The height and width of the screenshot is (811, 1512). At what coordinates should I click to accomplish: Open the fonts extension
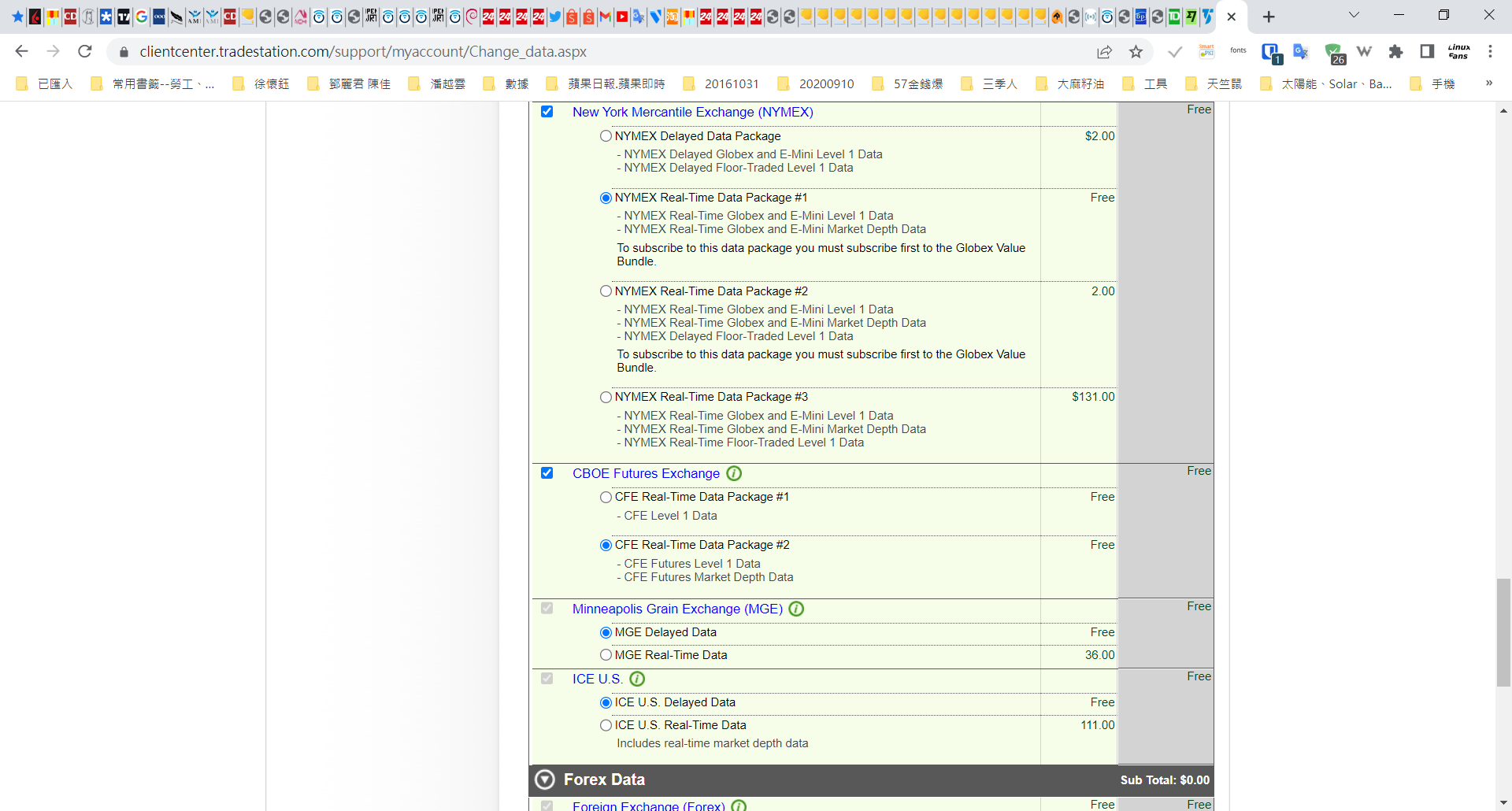click(x=1238, y=52)
